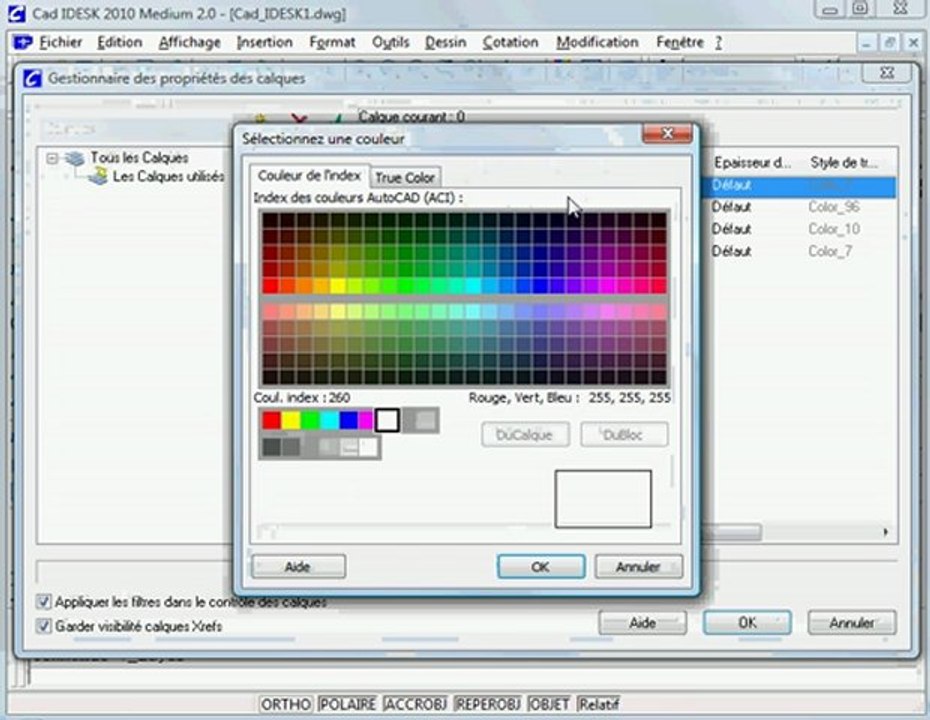This screenshot has height=720, width=930.
Task: Click Défaut in the Color_10 row
Action: click(732, 229)
